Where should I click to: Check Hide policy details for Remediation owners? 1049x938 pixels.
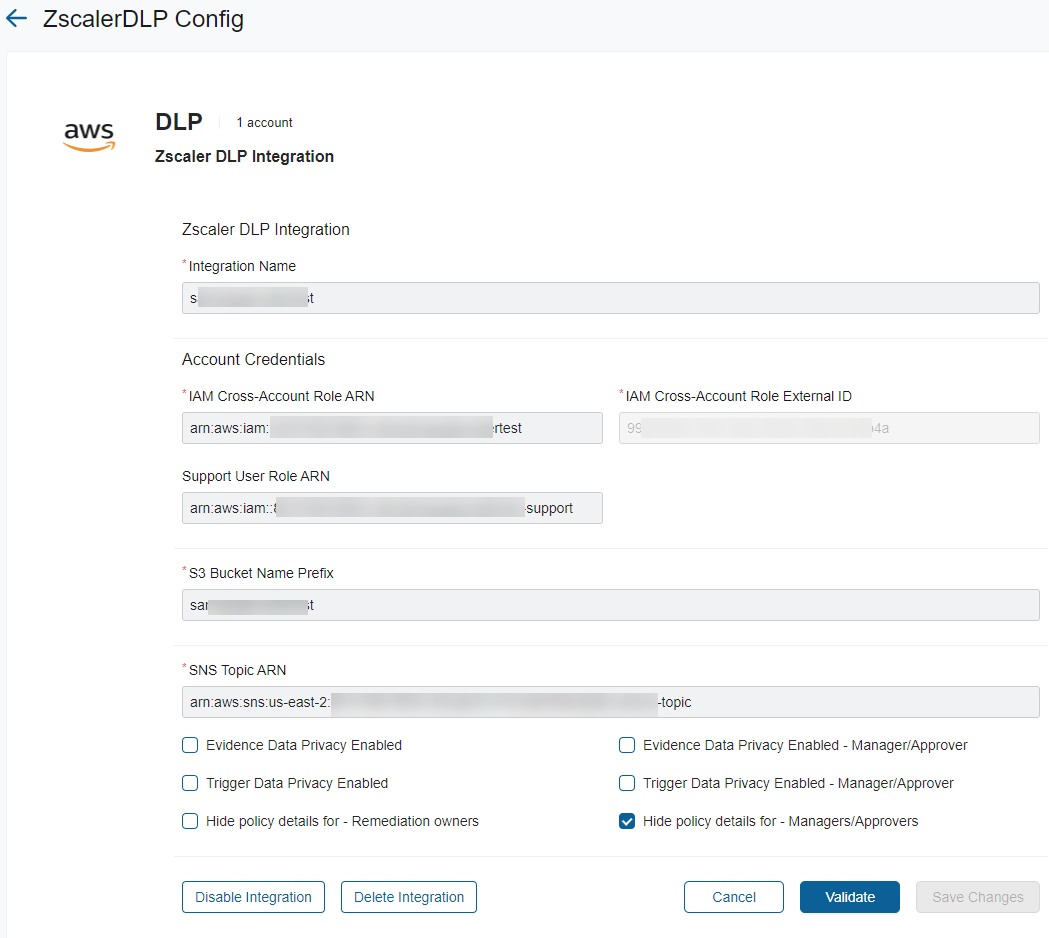point(190,821)
